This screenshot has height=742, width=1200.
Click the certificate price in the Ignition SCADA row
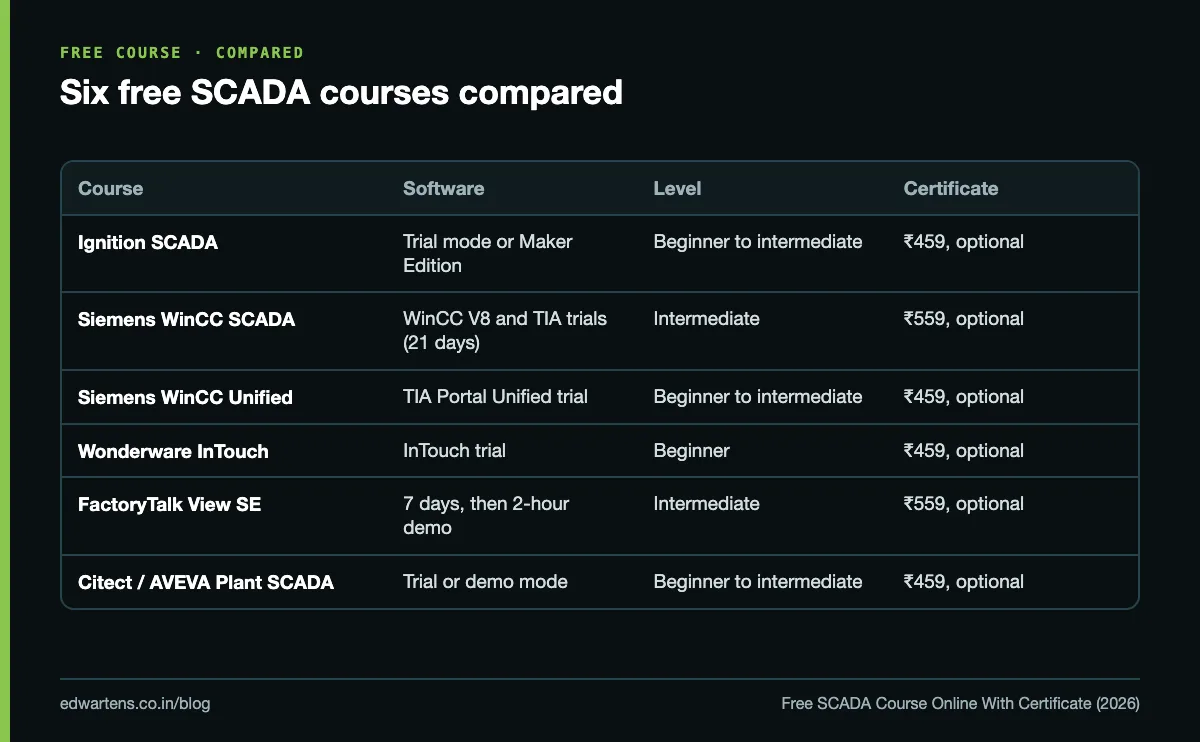(963, 241)
